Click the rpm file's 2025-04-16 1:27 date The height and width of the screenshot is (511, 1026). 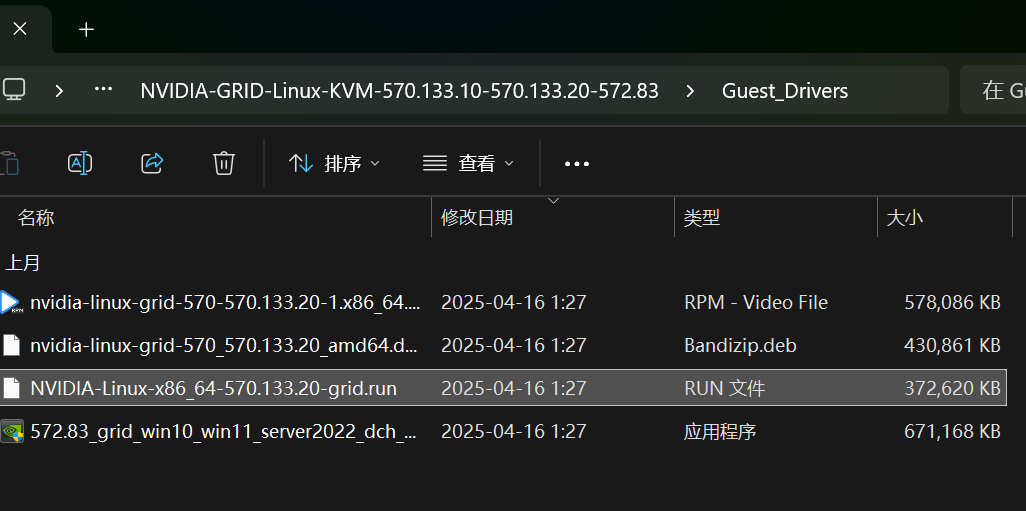click(514, 302)
